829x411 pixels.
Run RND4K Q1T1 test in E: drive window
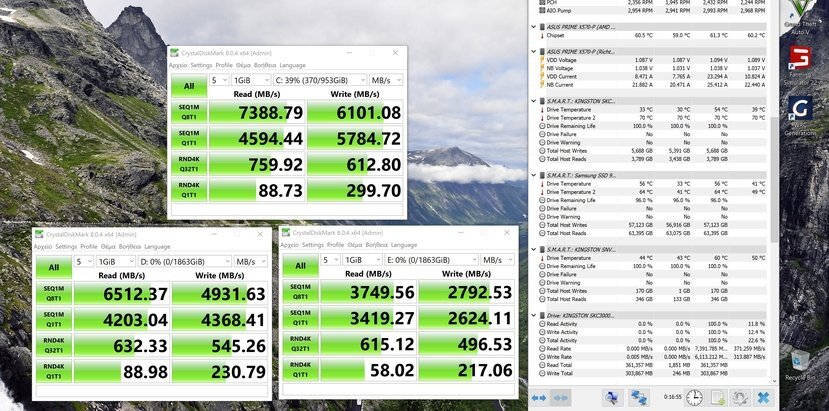pyautogui.click(x=300, y=370)
